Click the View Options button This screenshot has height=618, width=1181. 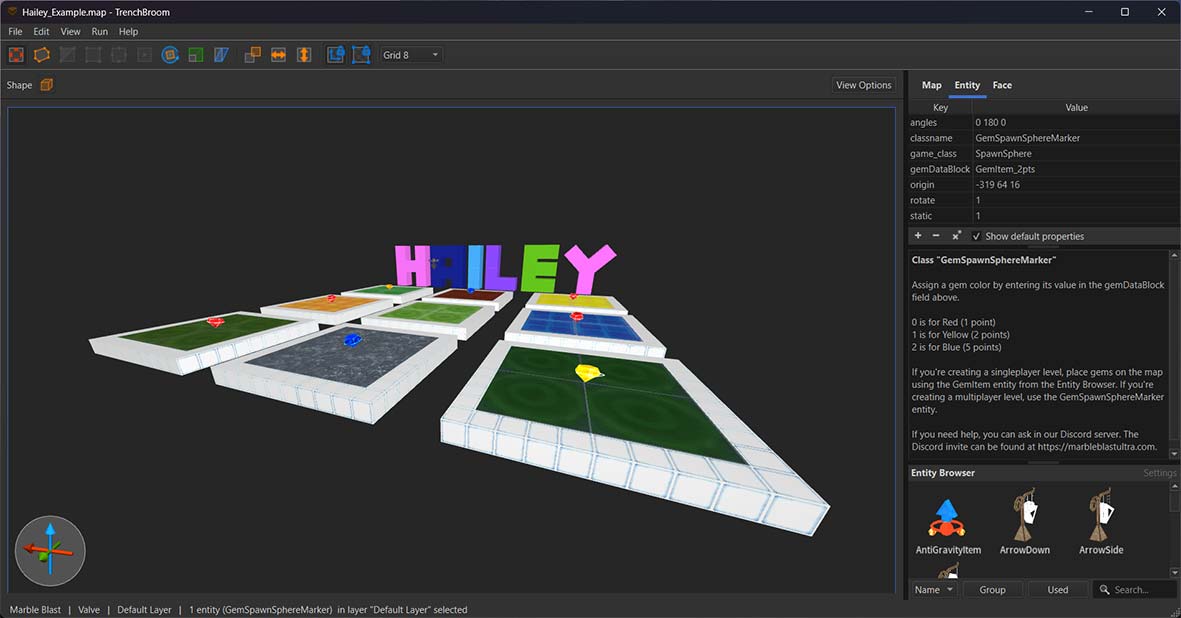point(862,85)
